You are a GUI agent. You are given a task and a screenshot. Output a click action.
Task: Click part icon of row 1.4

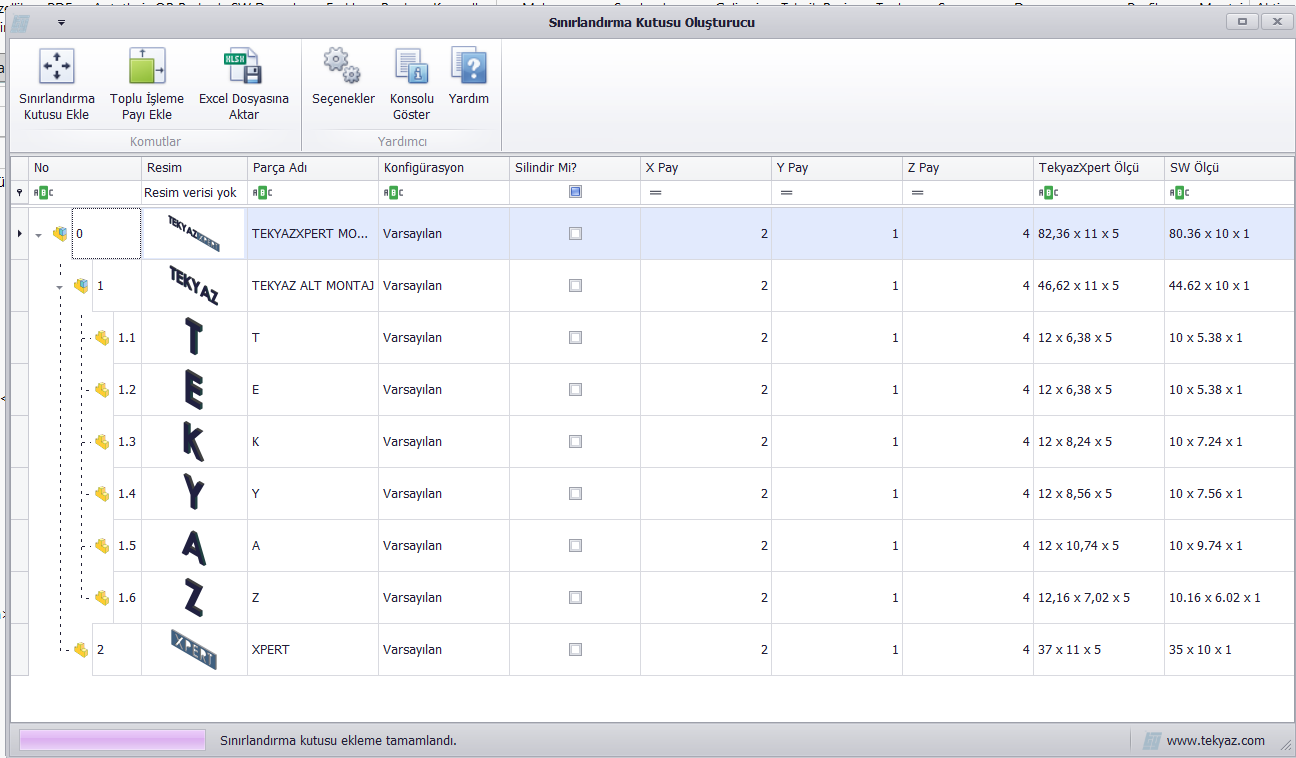(x=102, y=494)
